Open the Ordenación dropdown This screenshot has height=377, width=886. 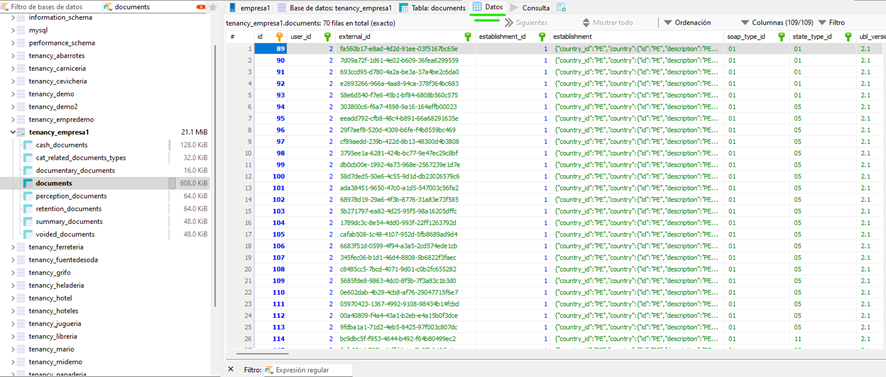(688, 23)
